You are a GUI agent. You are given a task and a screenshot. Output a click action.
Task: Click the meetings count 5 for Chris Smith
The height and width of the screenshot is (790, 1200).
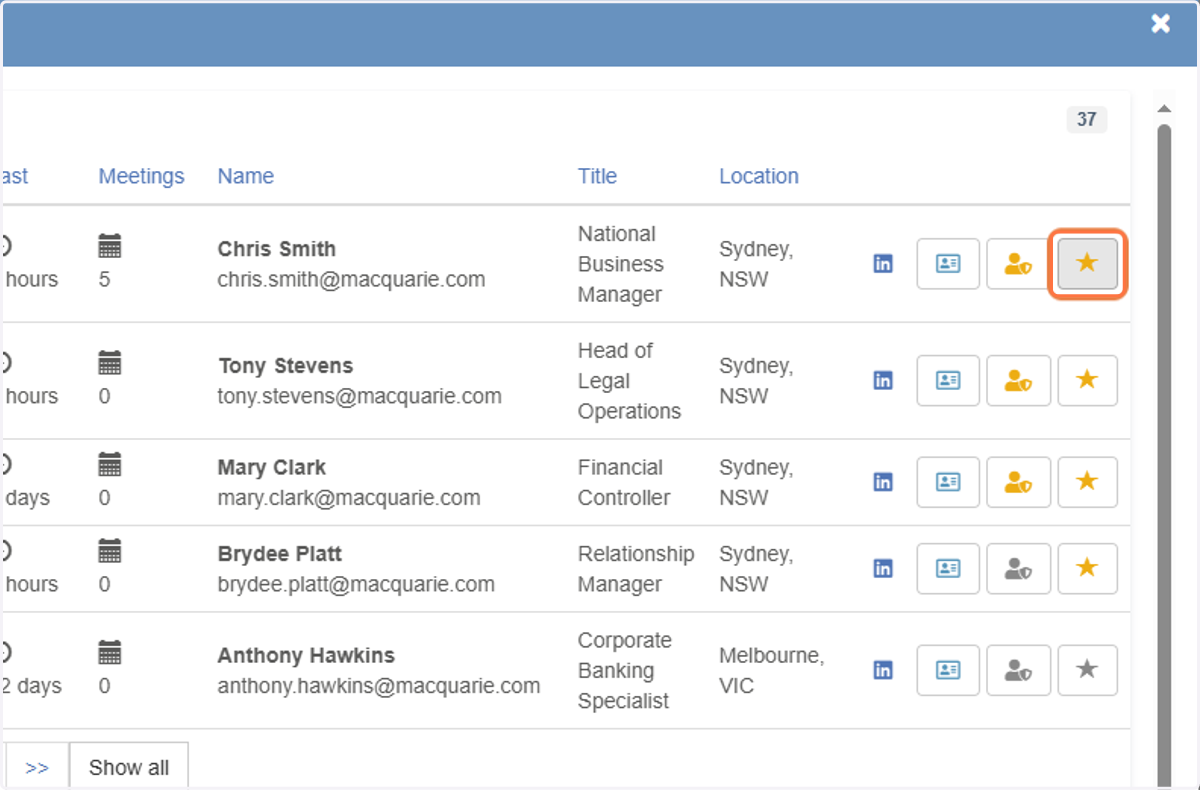coord(105,280)
